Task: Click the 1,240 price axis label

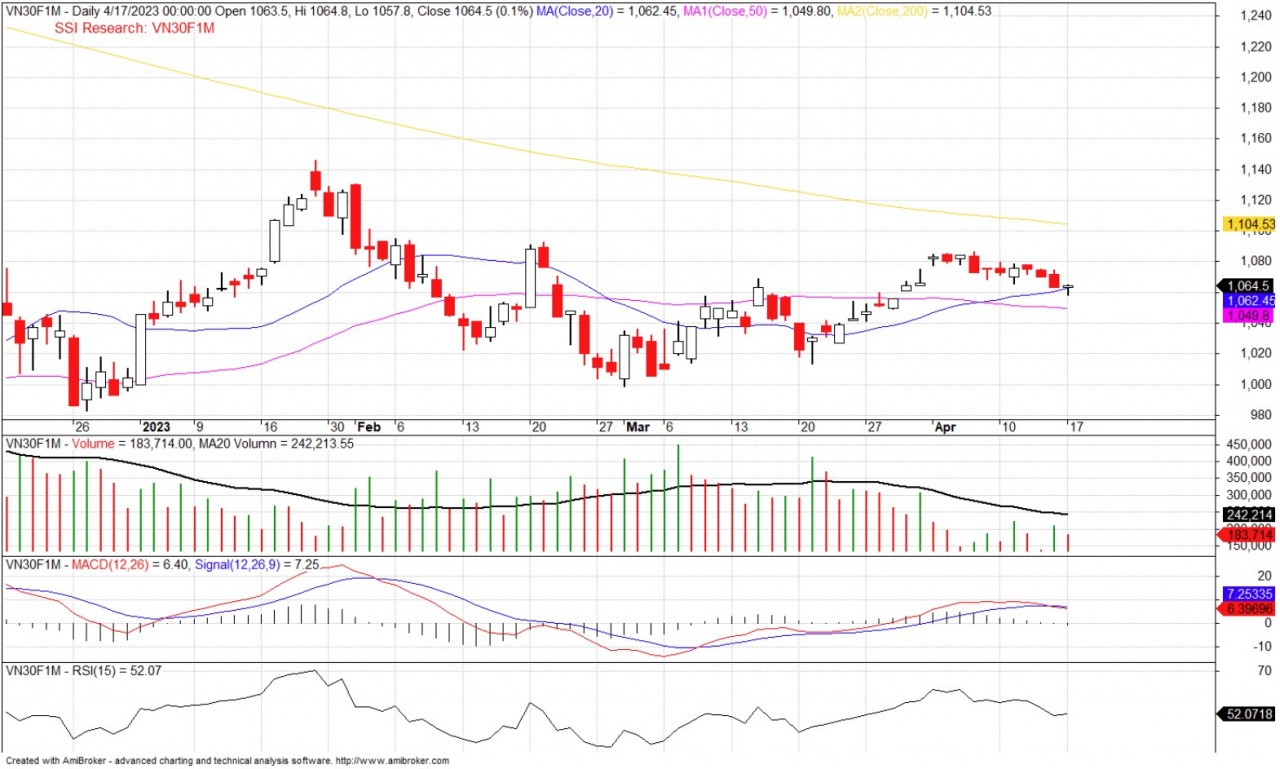Action: [1254, 16]
